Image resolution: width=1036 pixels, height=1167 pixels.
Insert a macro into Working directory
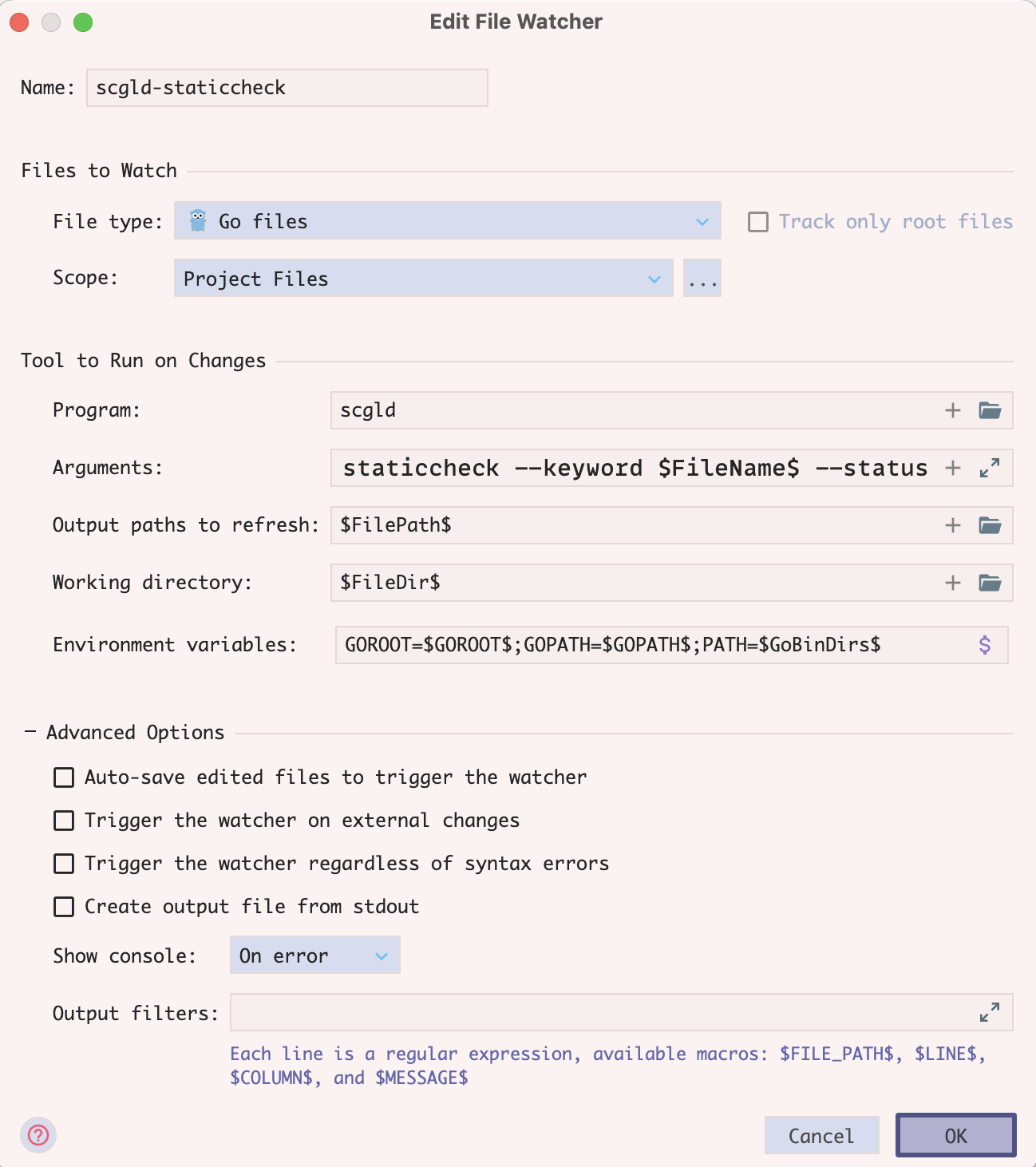pos(952,583)
